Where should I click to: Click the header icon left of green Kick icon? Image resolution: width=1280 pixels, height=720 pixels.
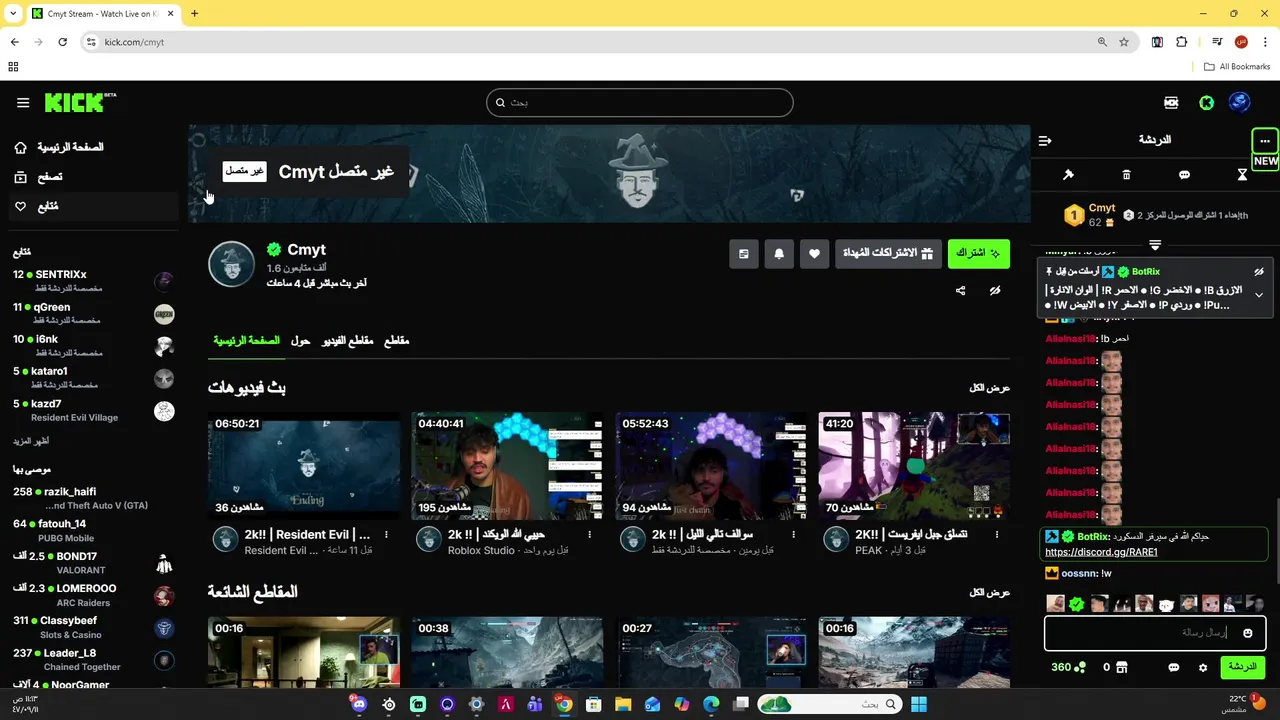tap(1171, 102)
